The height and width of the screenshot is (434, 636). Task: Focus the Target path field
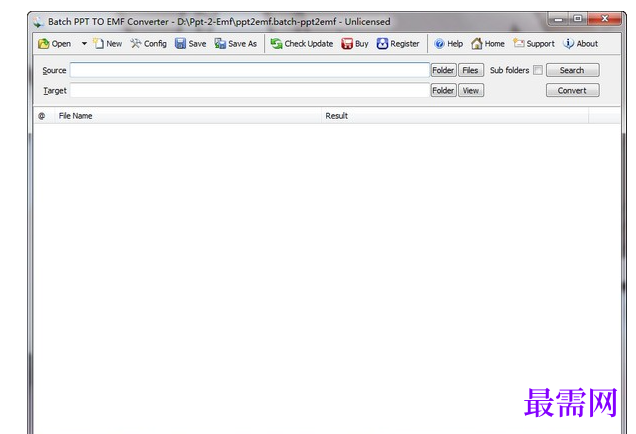point(249,90)
